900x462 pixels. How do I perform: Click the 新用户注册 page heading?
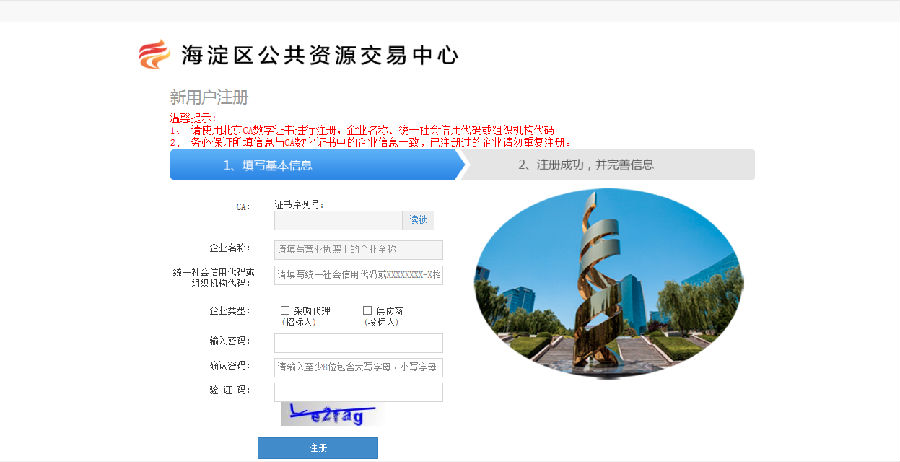[208, 98]
